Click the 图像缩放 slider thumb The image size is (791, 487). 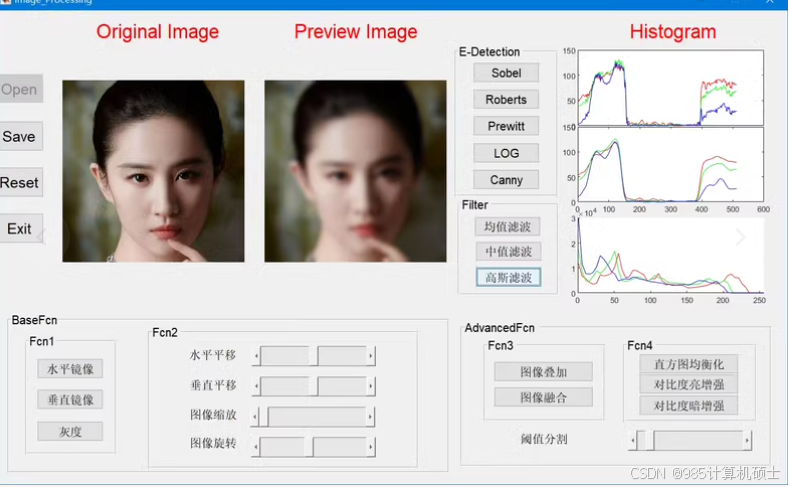pyautogui.click(x=264, y=417)
